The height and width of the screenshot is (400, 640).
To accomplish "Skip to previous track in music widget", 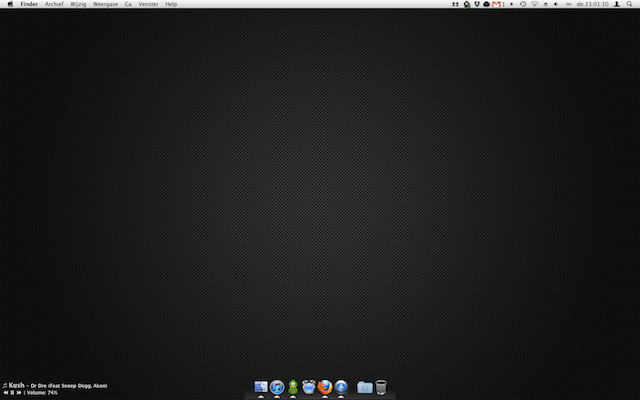I will (6, 393).
